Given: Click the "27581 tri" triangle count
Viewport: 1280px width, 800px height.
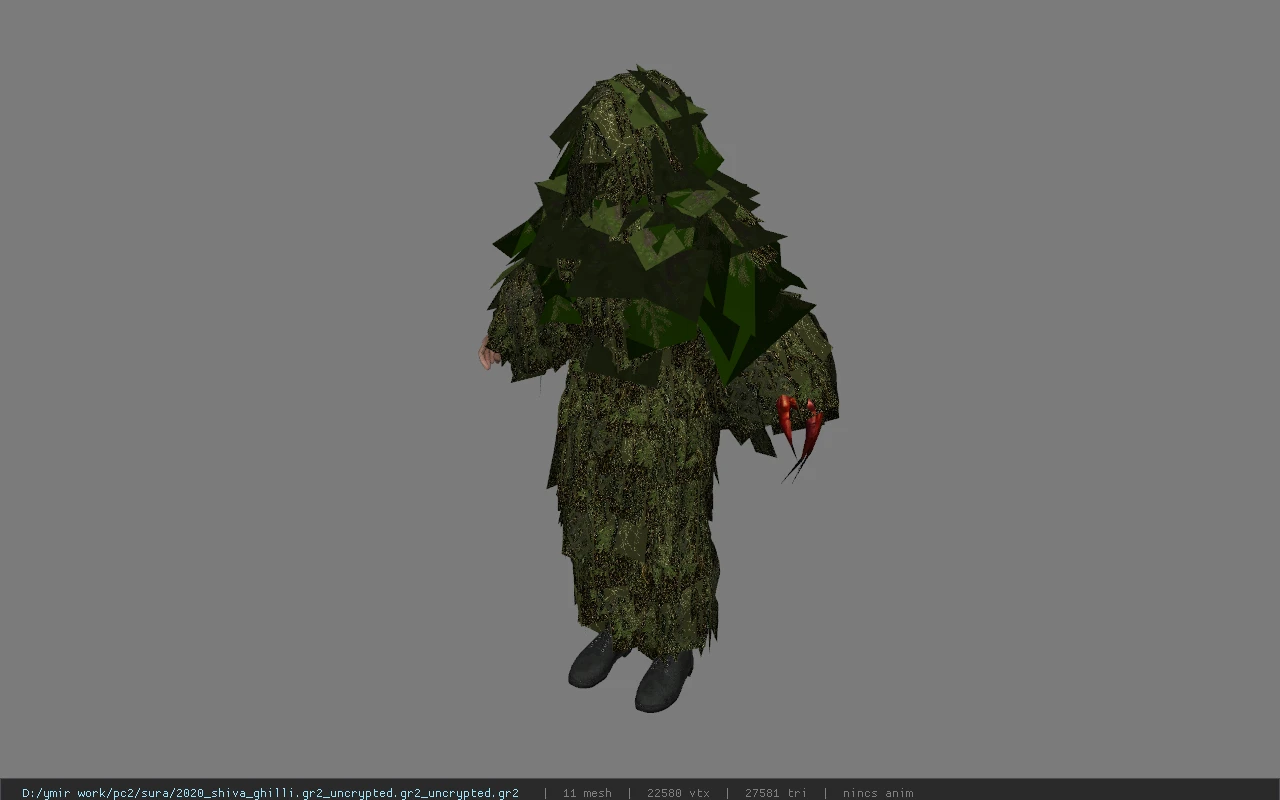Looking at the screenshot, I should pyautogui.click(x=775, y=792).
